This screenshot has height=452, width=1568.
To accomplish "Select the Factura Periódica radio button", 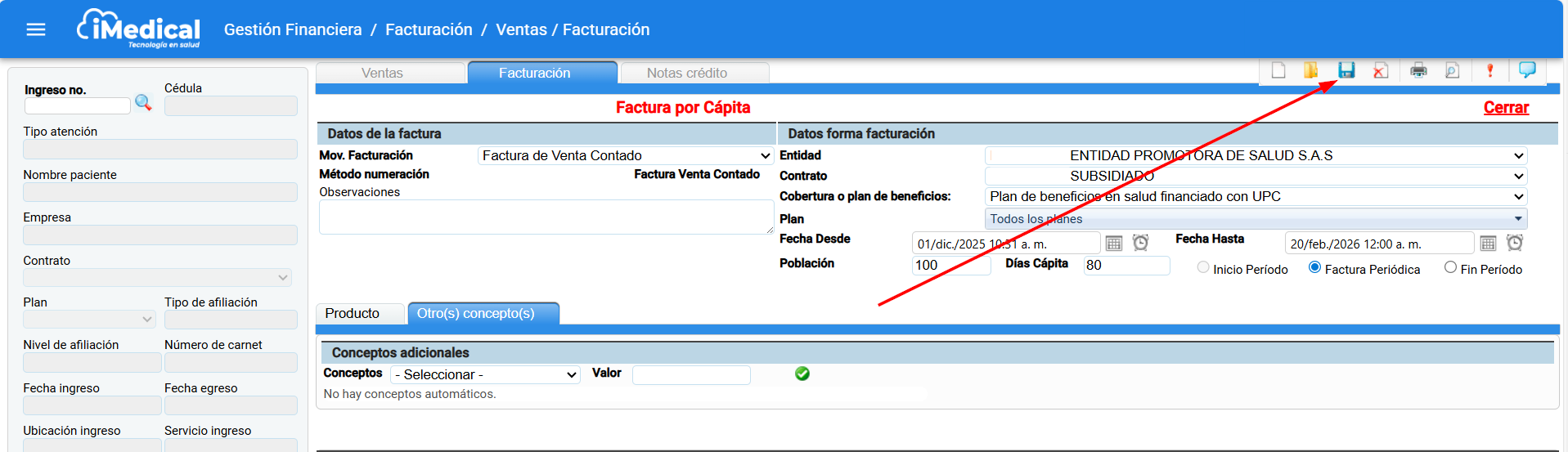I will tap(1314, 267).
